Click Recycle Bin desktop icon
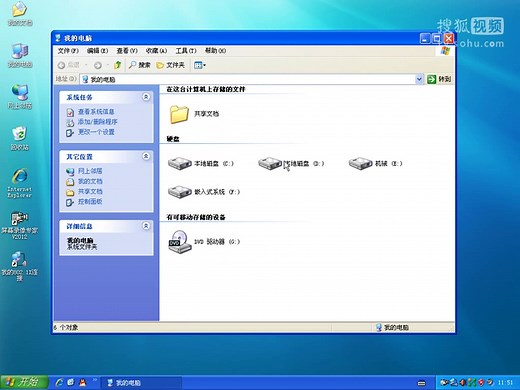 coord(20,138)
